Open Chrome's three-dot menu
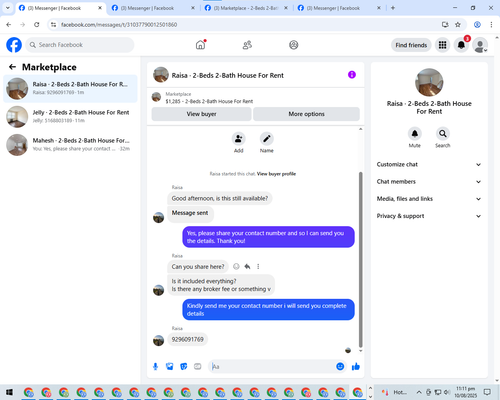 pos(491,24)
